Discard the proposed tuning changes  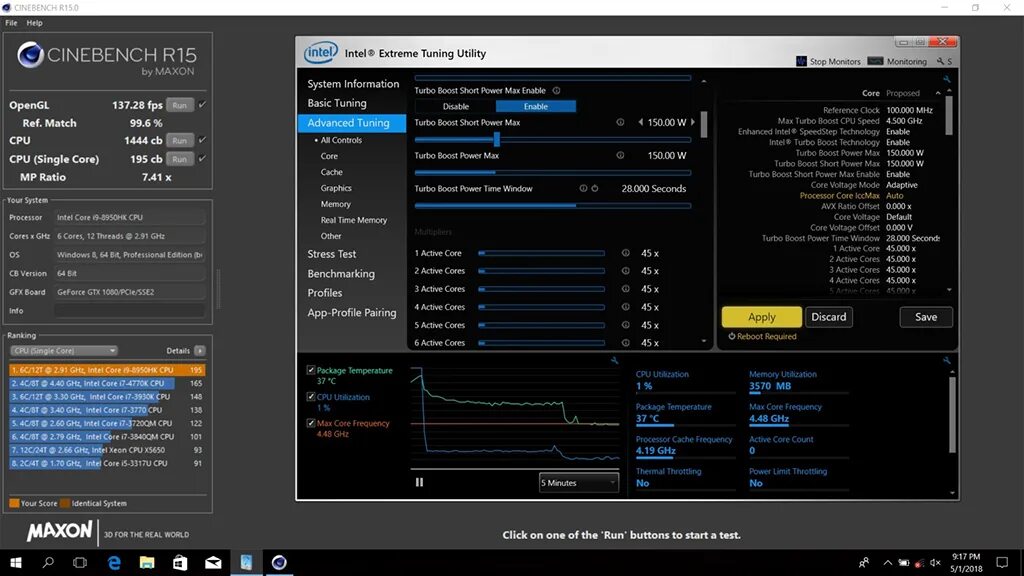tap(829, 317)
